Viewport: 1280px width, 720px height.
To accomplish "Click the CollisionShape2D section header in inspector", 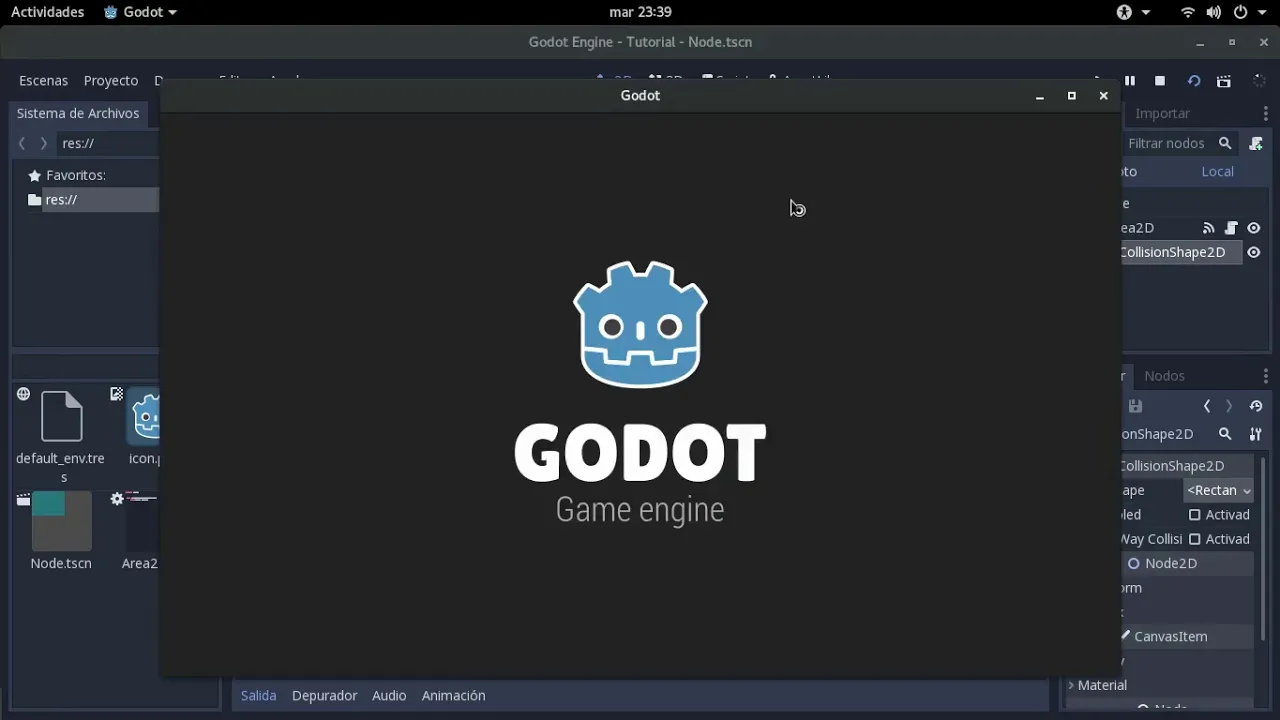I will pyautogui.click(x=1187, y=466).
